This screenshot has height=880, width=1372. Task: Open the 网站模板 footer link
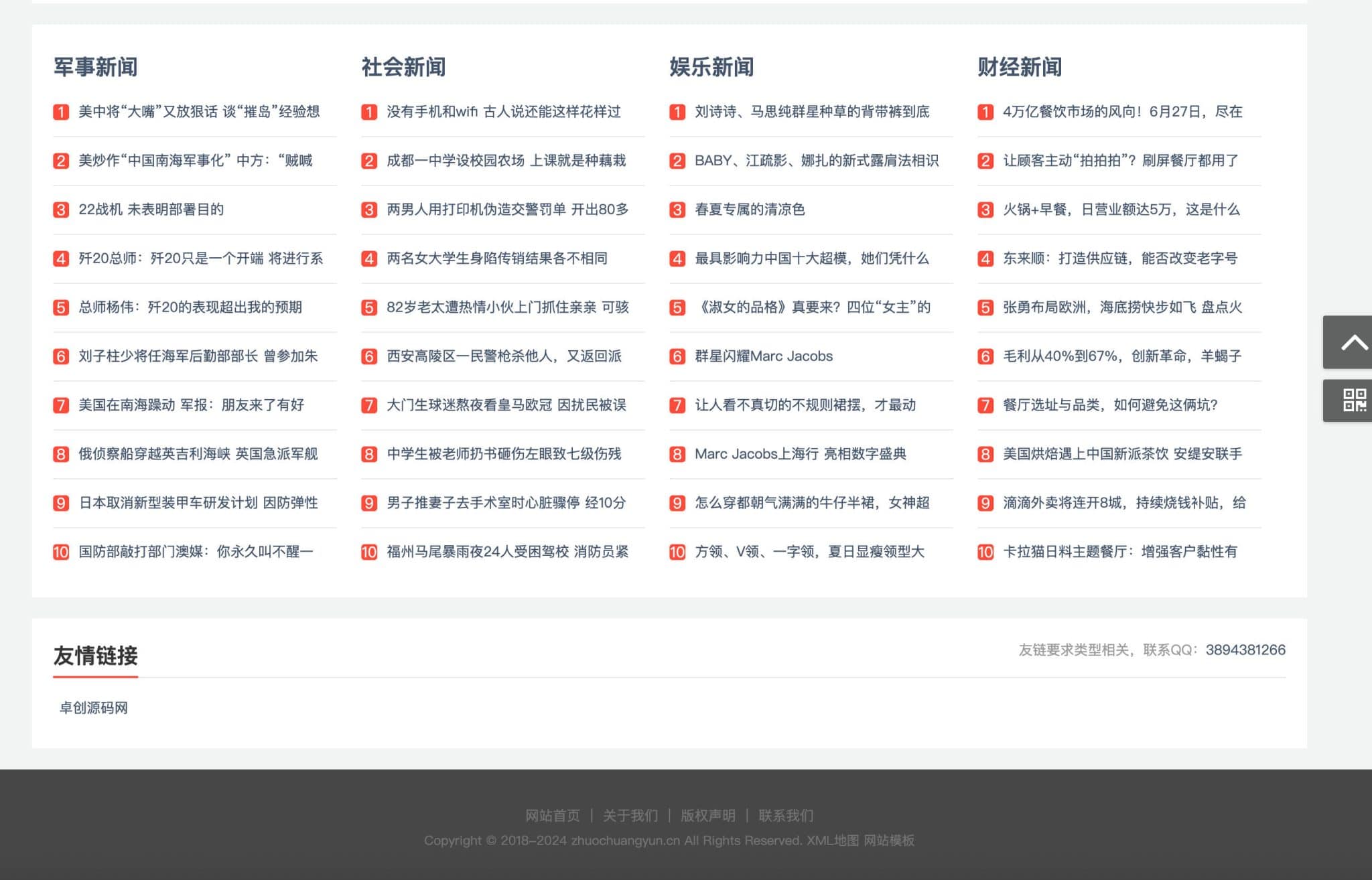click(889, 840)
